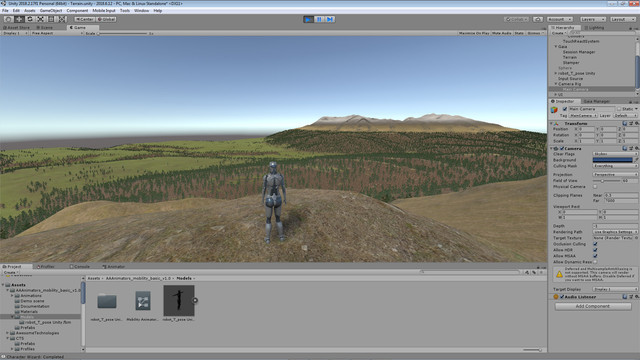Select the Mobility Animator controller asset icon
The image size is (640, 360).
[x=143, y=301]
